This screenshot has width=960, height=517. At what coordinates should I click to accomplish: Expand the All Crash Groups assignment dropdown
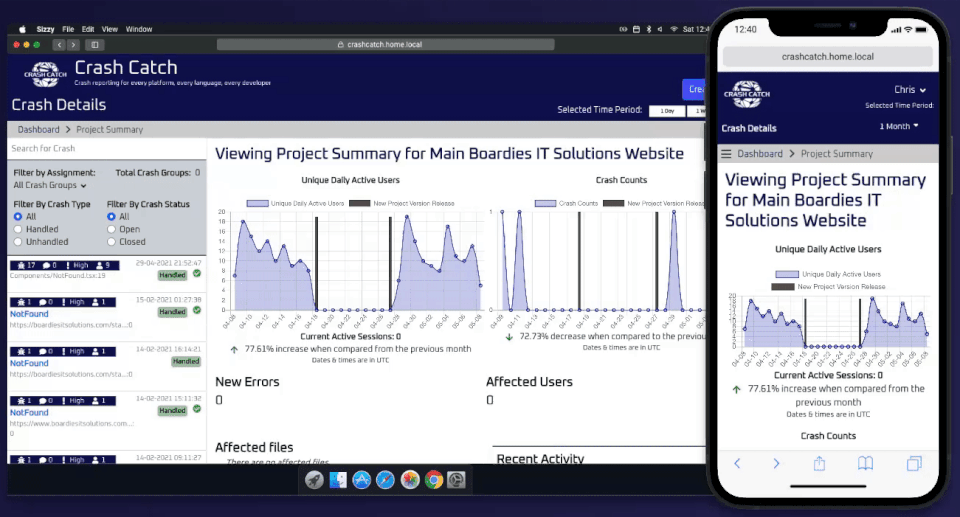(x=50, y=185)
